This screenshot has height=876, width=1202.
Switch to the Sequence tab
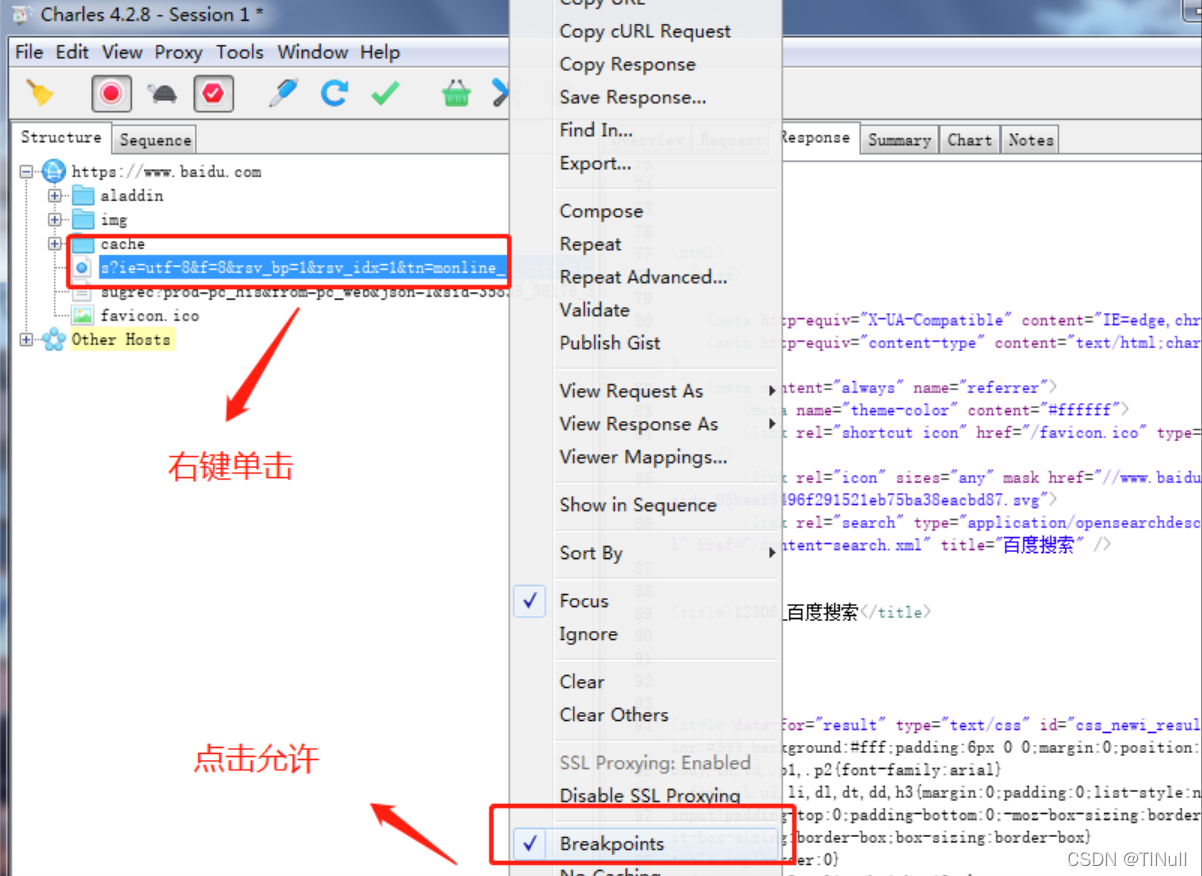point(155,140)
